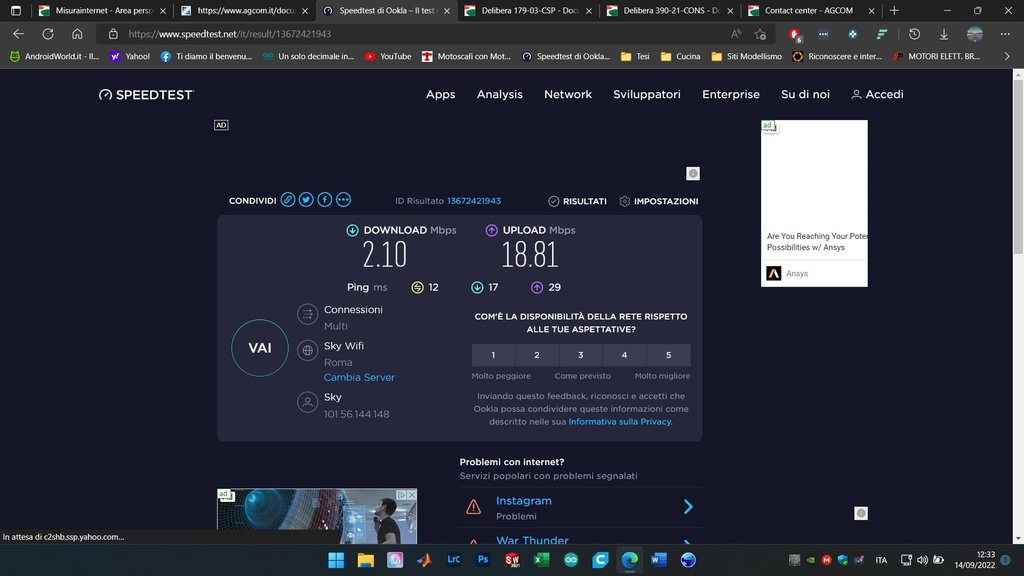The width and height of the screenshot is (1024, 576).
Task: Open result ID 13672421943 link
Action: [x=474, y=200]
